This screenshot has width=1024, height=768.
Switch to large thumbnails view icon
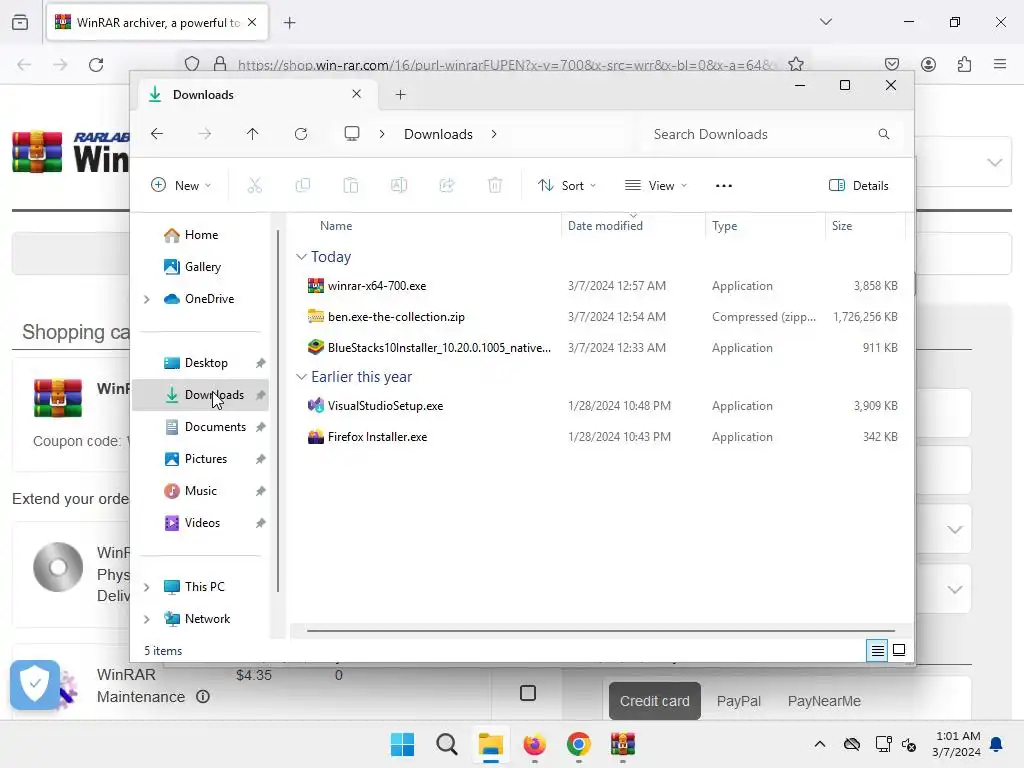click(899, 650)
